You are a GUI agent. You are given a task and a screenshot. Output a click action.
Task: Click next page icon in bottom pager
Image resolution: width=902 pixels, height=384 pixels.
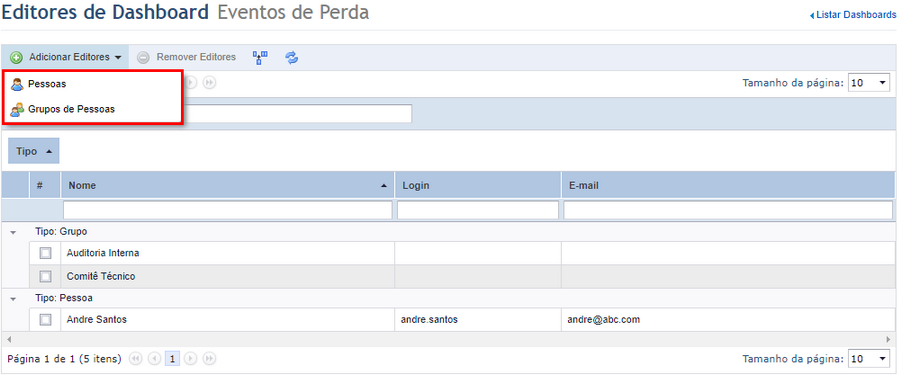tap(190, 359)
